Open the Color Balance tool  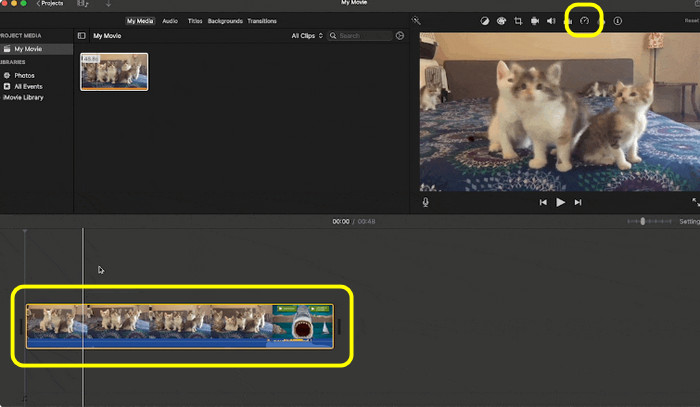(484, 21)
